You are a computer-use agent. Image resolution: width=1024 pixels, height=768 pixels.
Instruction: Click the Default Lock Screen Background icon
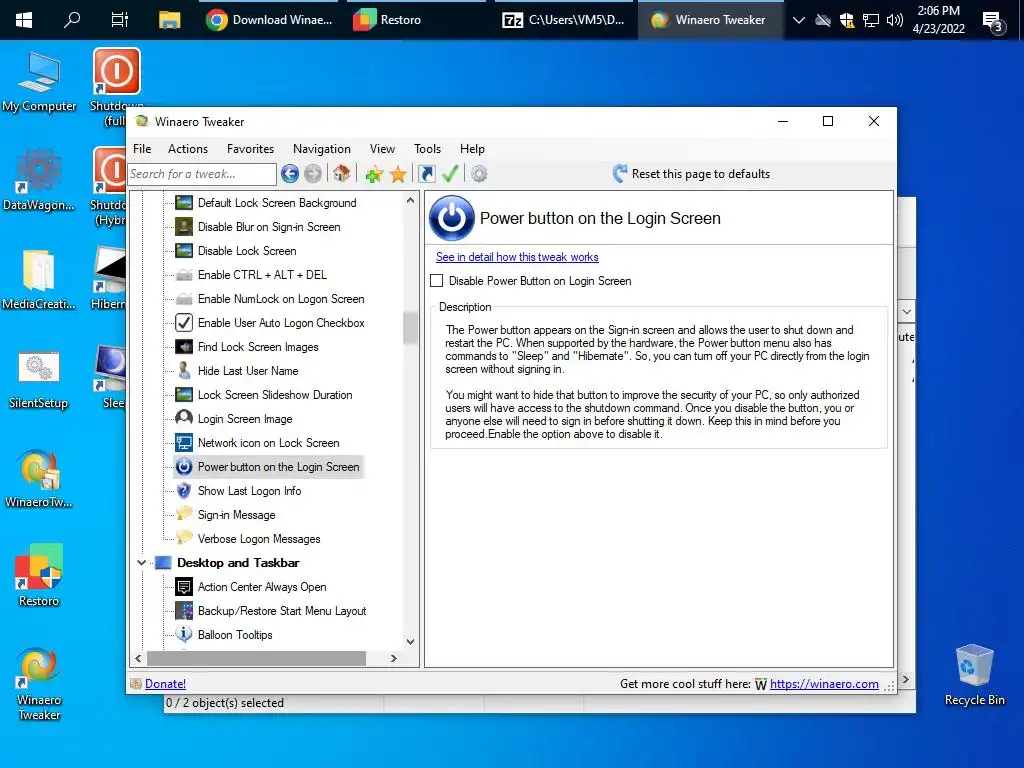tap(184, 202)
